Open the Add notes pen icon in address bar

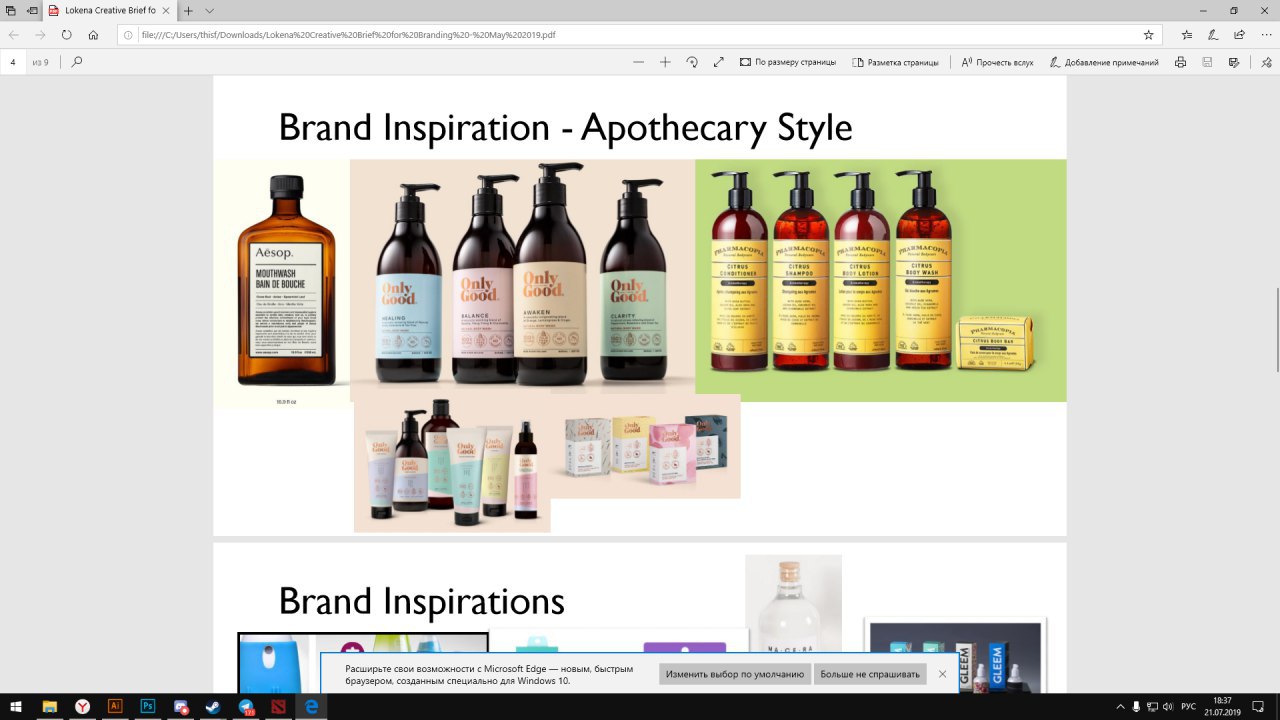pyautogui.click(x=1212, y=34)
